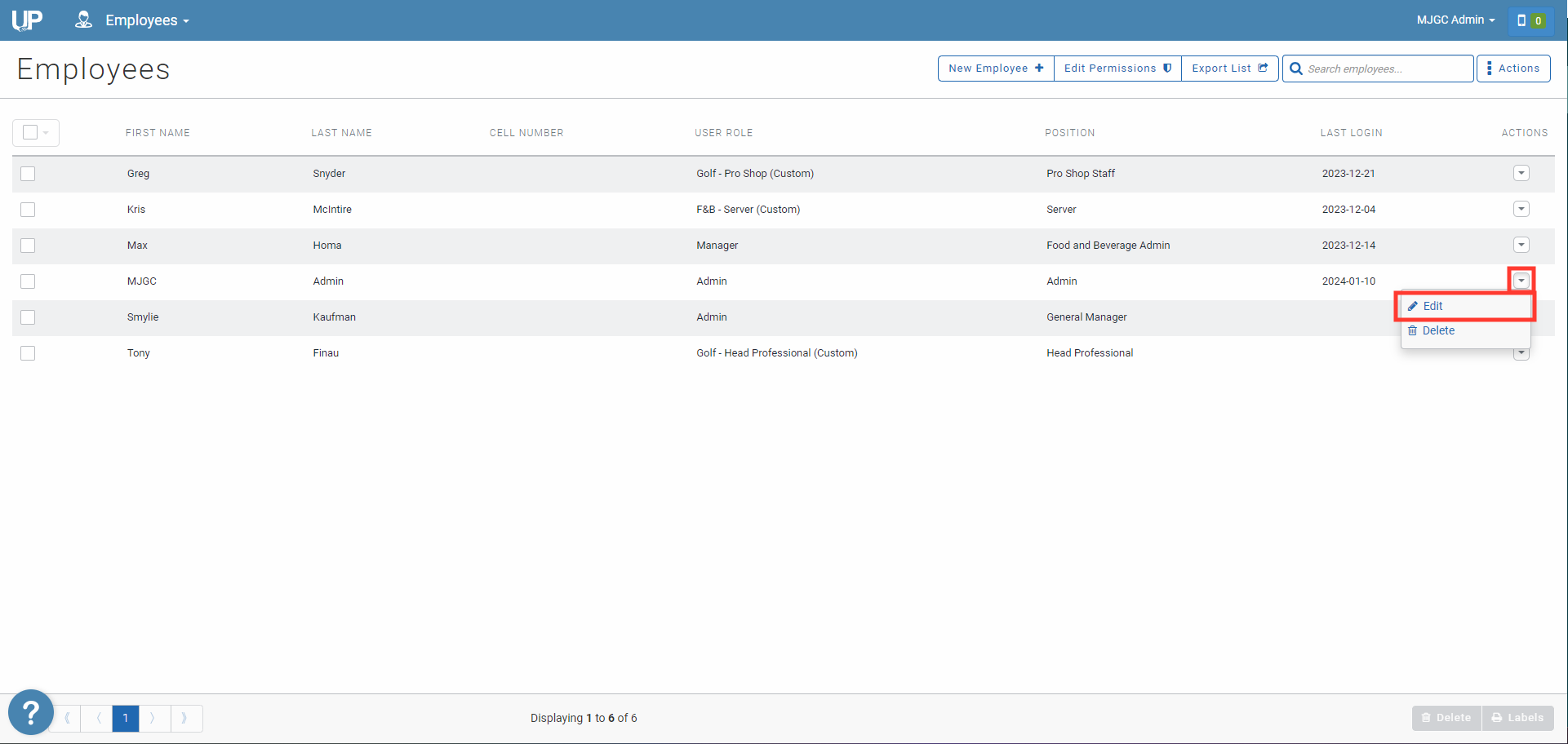Screen dimensions: 1568x744
Task: Click the UP logo in the top bar
Action: [25, 20]
